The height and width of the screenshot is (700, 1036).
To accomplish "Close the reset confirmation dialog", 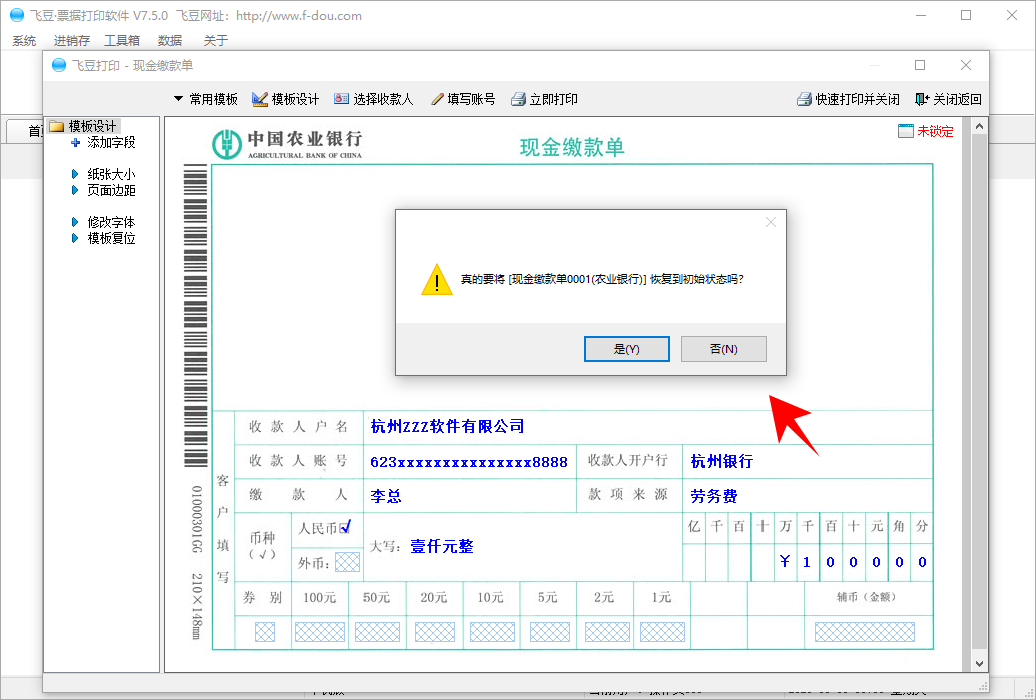I will [x=770, y=222].
